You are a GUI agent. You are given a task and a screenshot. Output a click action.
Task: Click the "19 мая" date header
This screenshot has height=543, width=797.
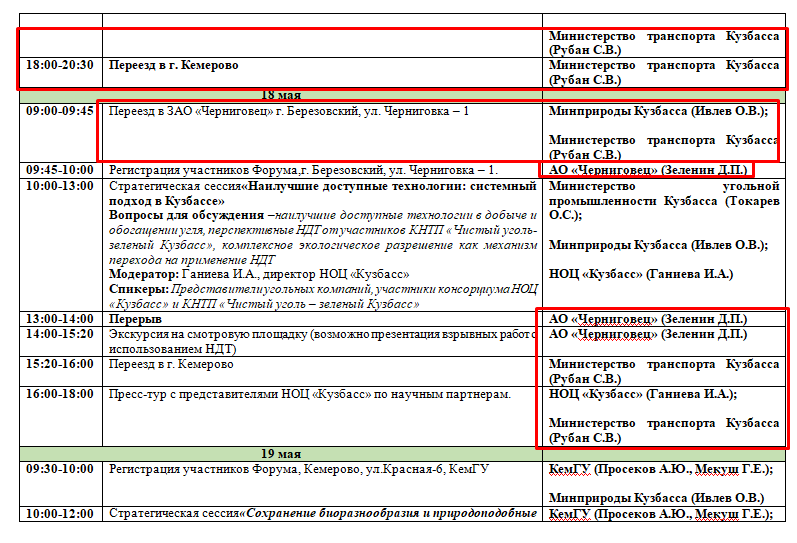[281, 454]
